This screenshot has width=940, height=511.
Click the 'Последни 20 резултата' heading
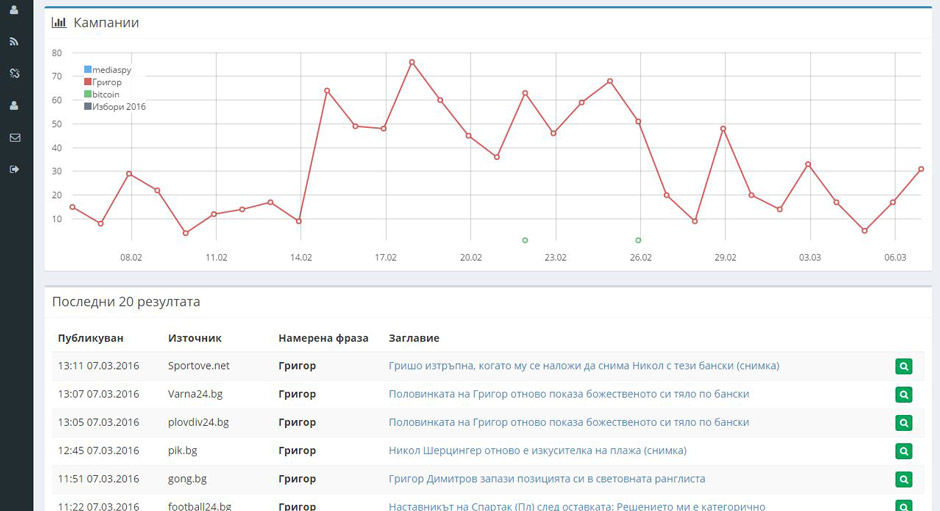(126, 302)
